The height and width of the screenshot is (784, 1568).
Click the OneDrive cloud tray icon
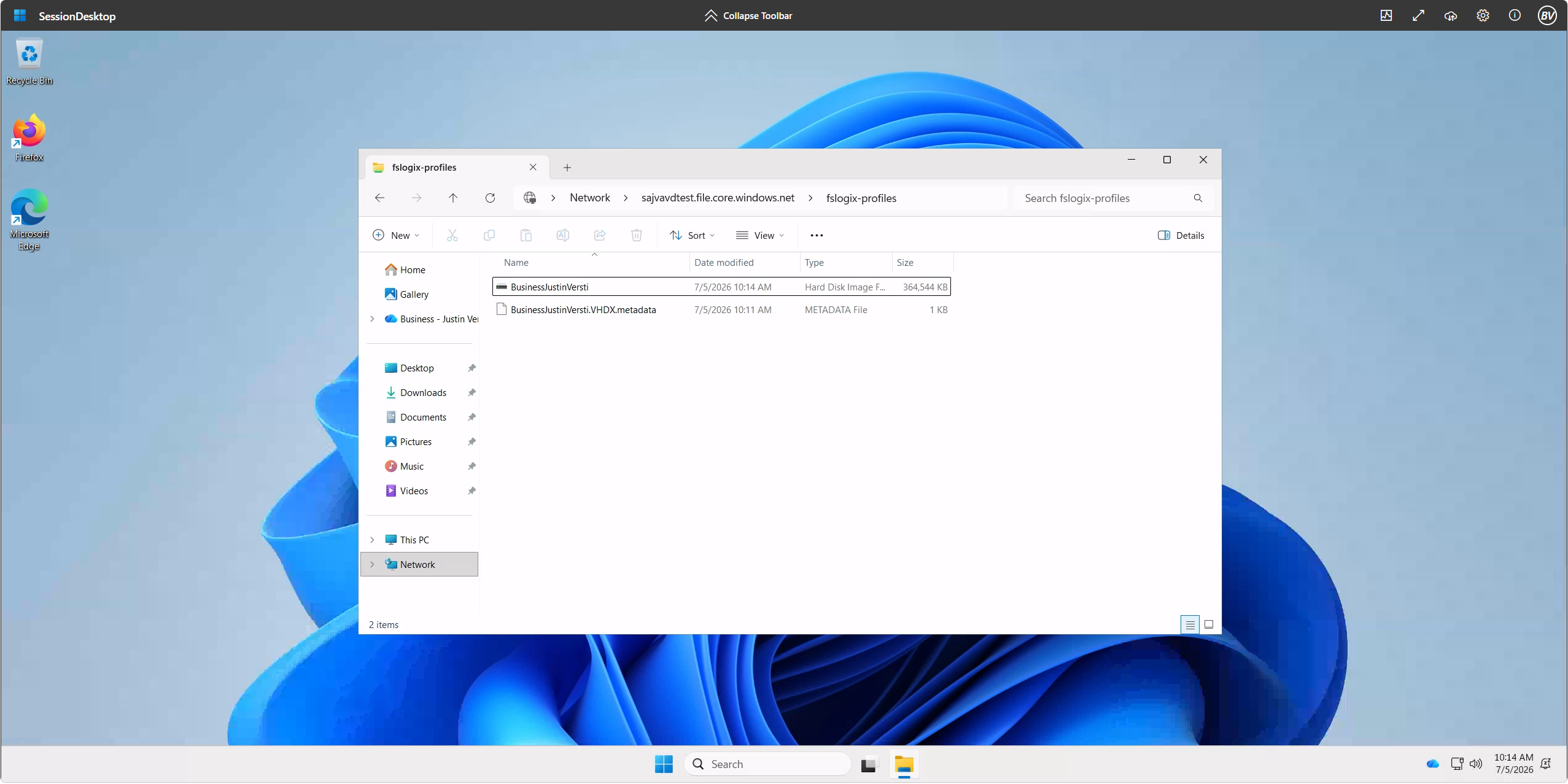[1433, 764]
